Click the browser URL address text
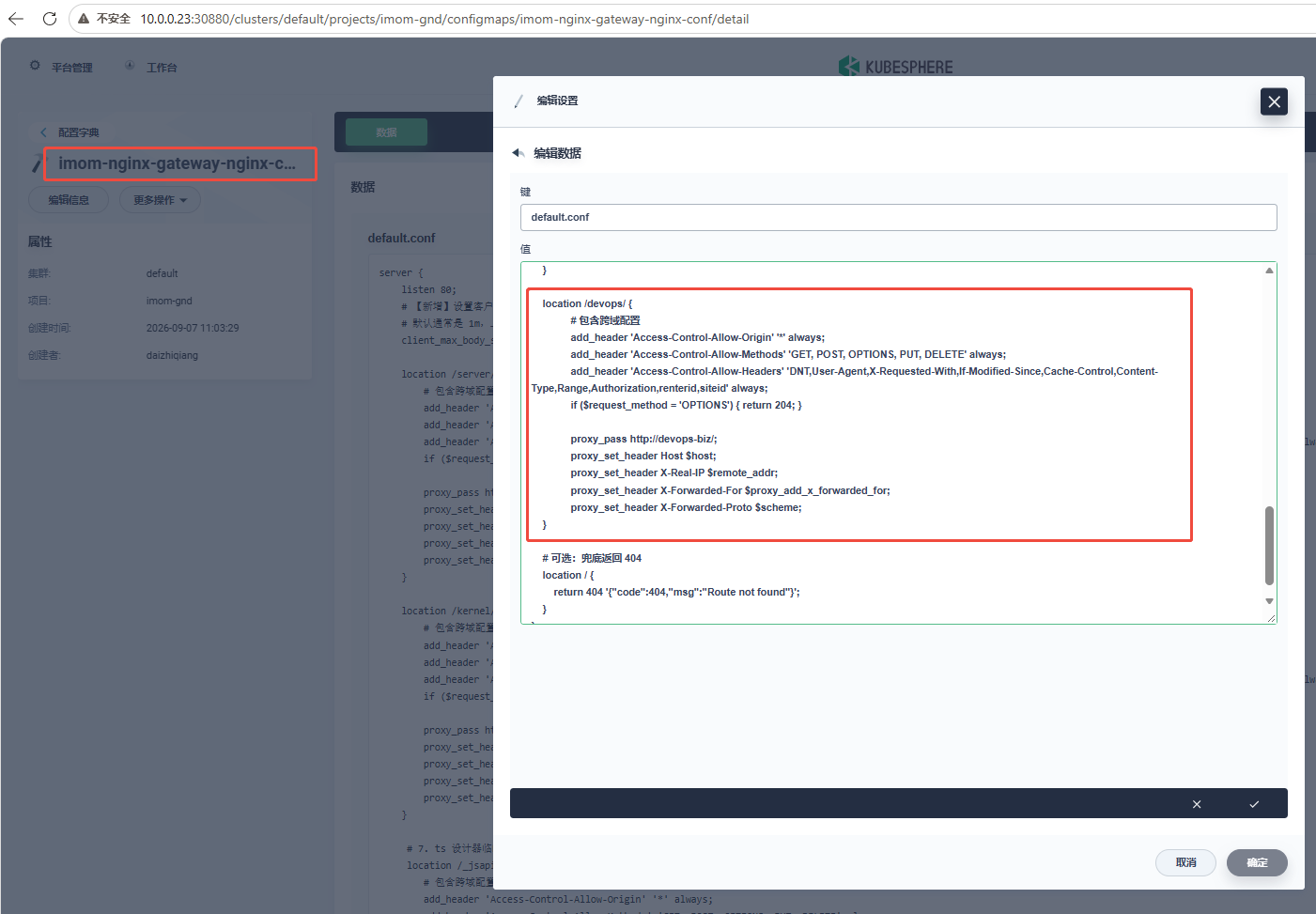Screen dimensions: 1316x914 pyautogui.click(x=444, y=19)
